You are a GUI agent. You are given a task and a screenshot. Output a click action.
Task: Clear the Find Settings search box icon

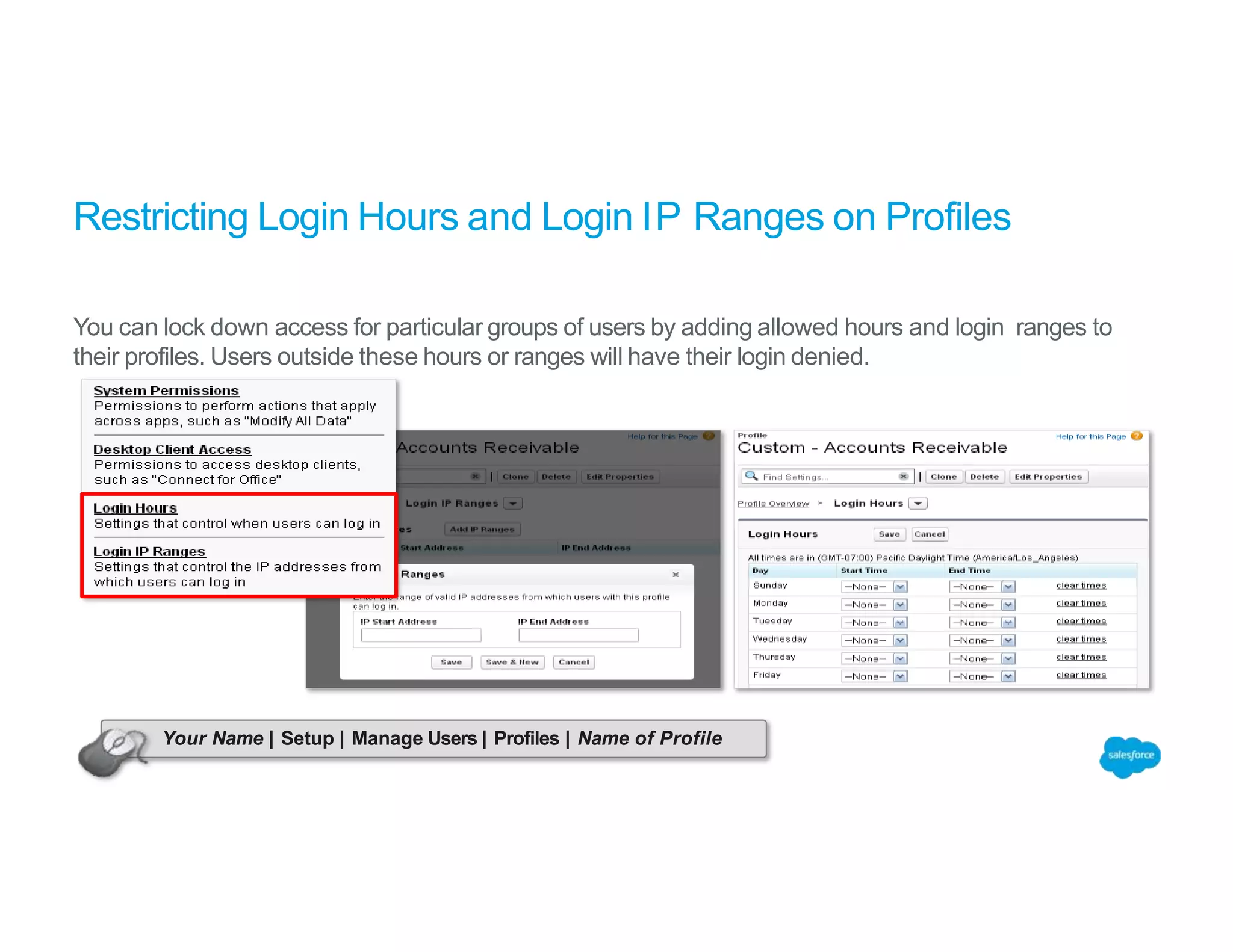903,477
